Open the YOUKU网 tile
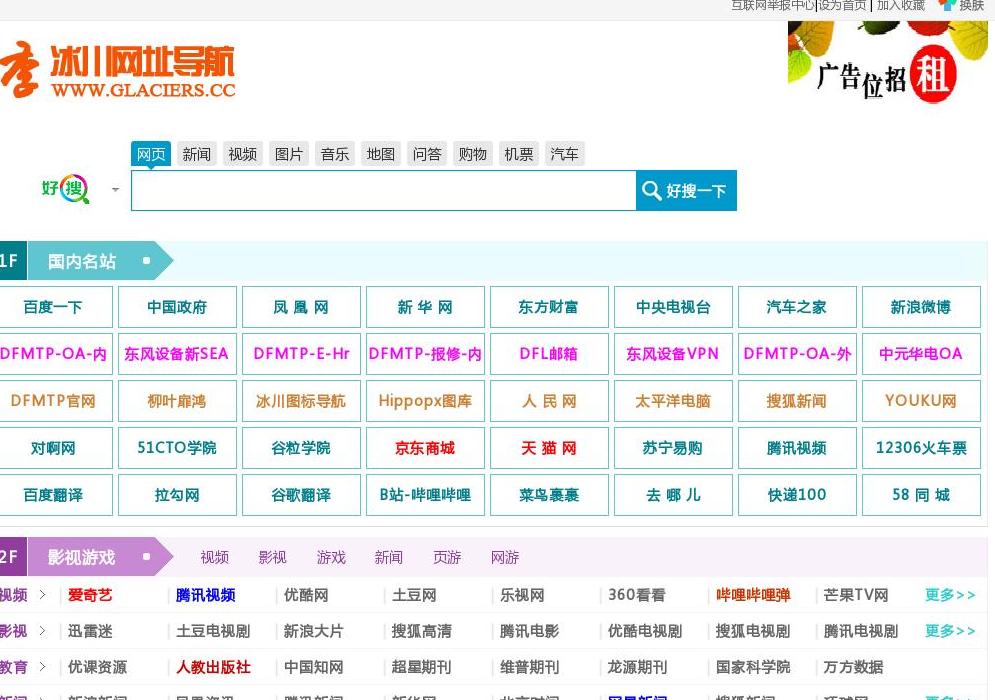Screen dimensions: 995x700 tap(921, 401)
